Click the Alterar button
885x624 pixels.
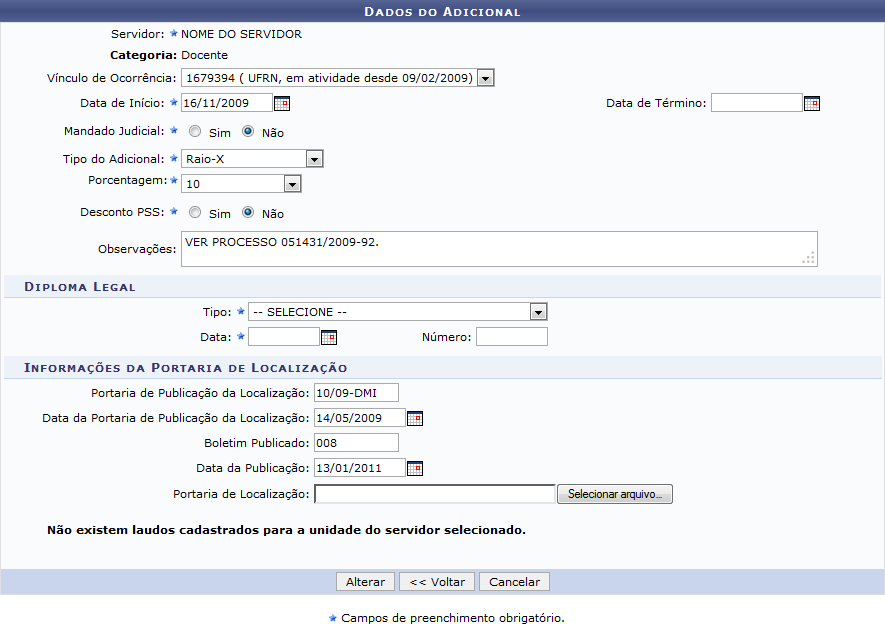tap(365, 582)
